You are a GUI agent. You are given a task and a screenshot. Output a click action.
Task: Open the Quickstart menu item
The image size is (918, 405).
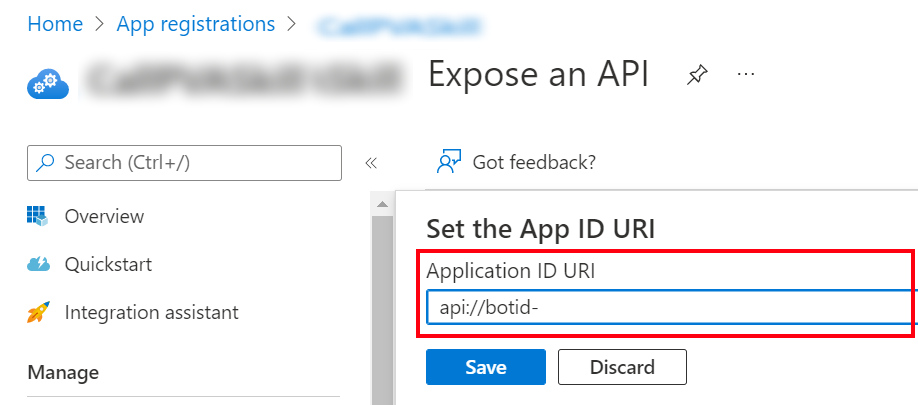[x=108, y=265]
